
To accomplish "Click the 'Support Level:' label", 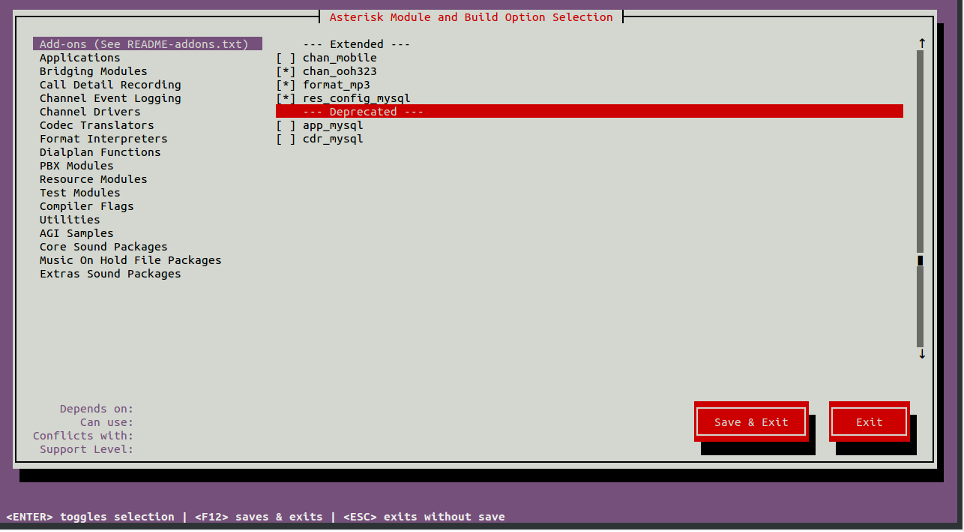I will [87, 449].
